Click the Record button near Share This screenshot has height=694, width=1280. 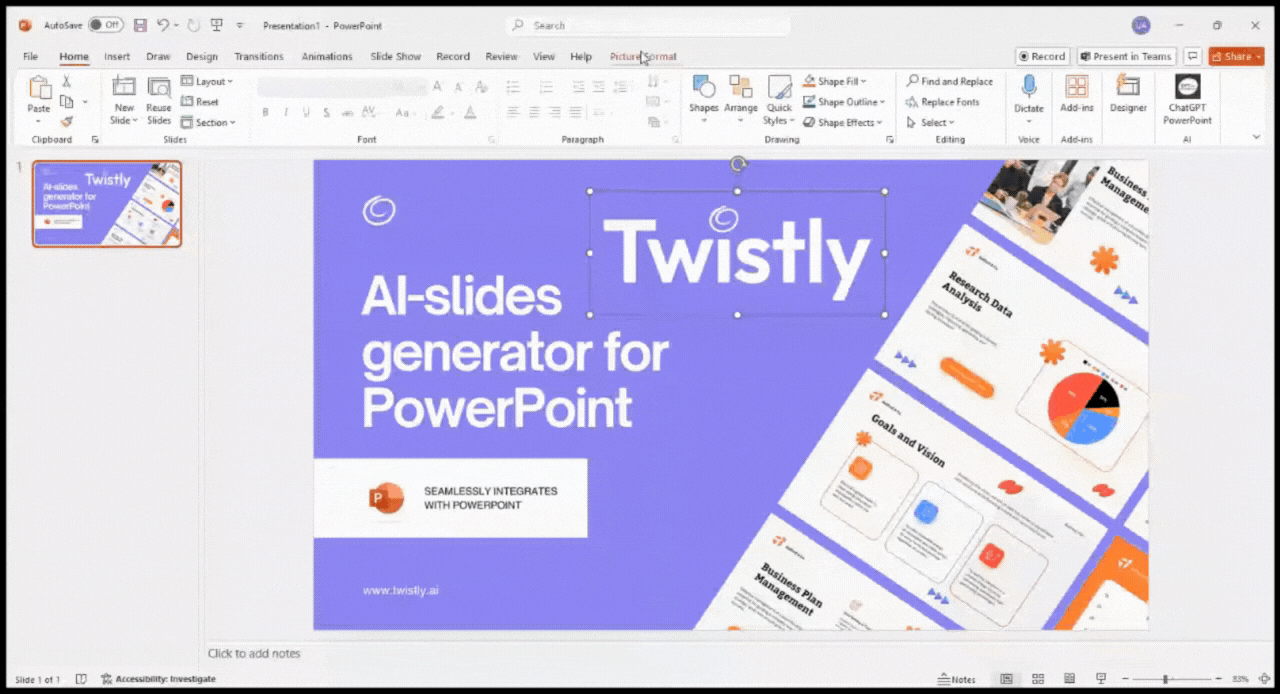1042,56
